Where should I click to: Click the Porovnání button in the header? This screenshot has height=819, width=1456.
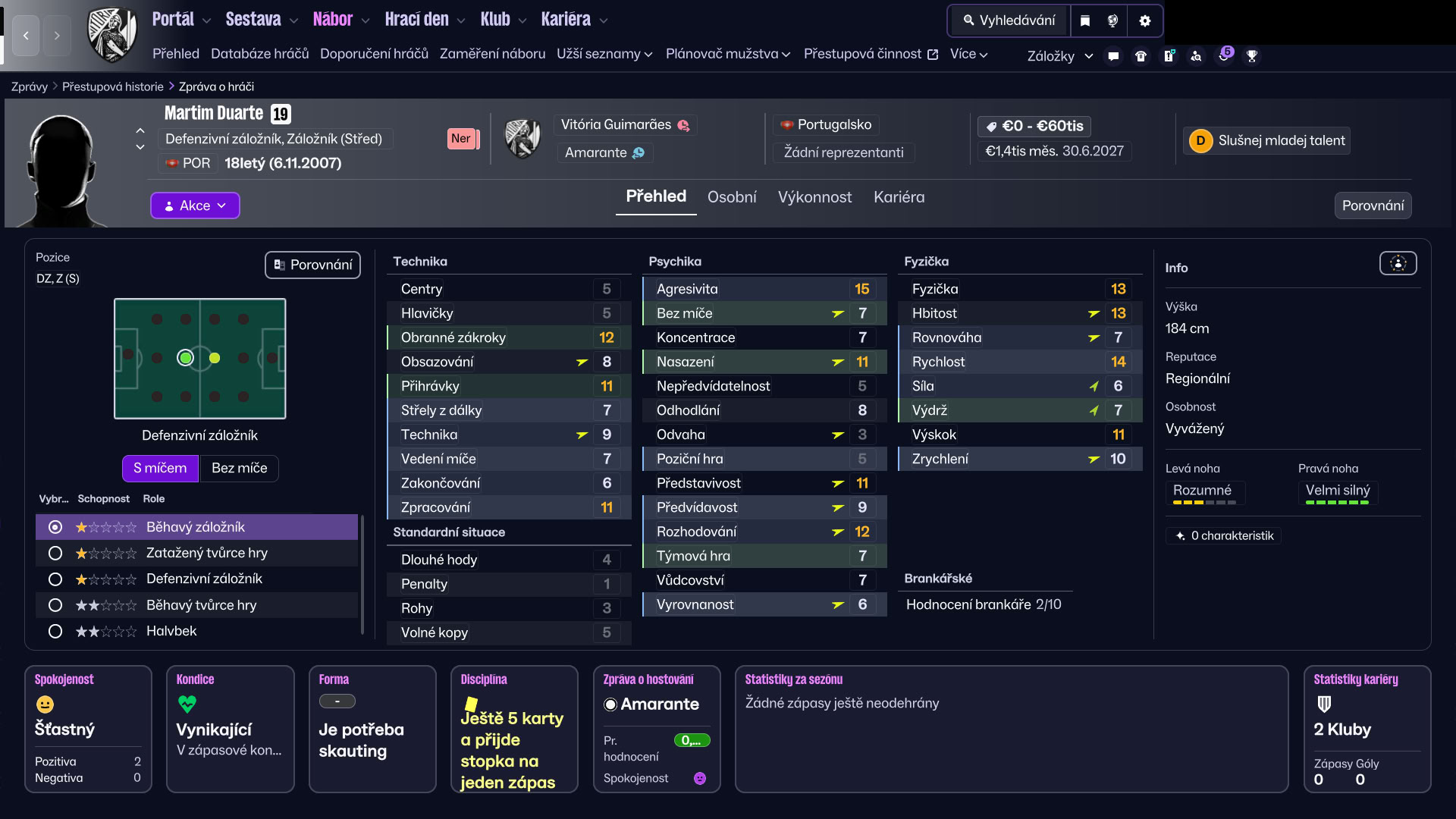(x=1373, y=206)
